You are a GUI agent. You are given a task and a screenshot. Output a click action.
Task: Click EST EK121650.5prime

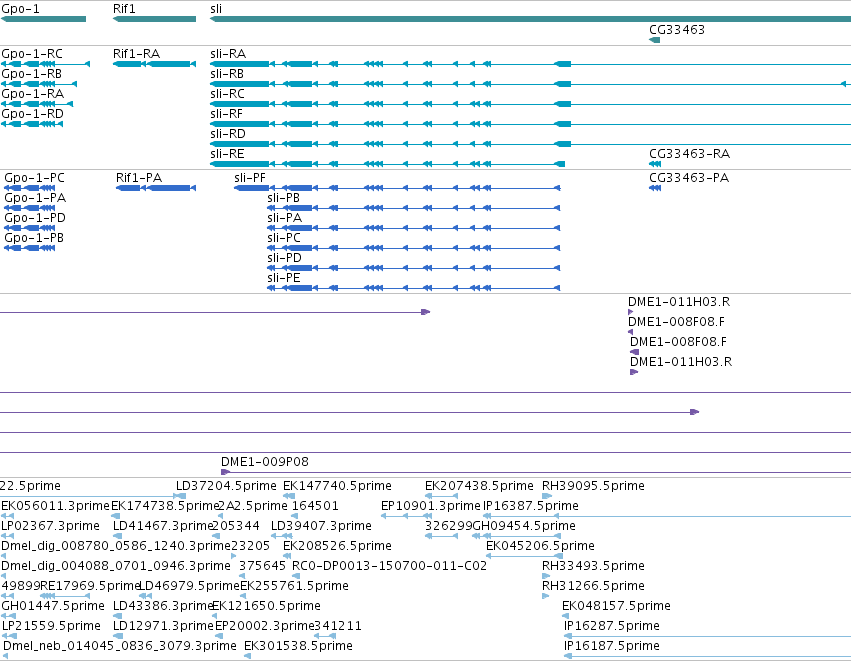(266, 606)
